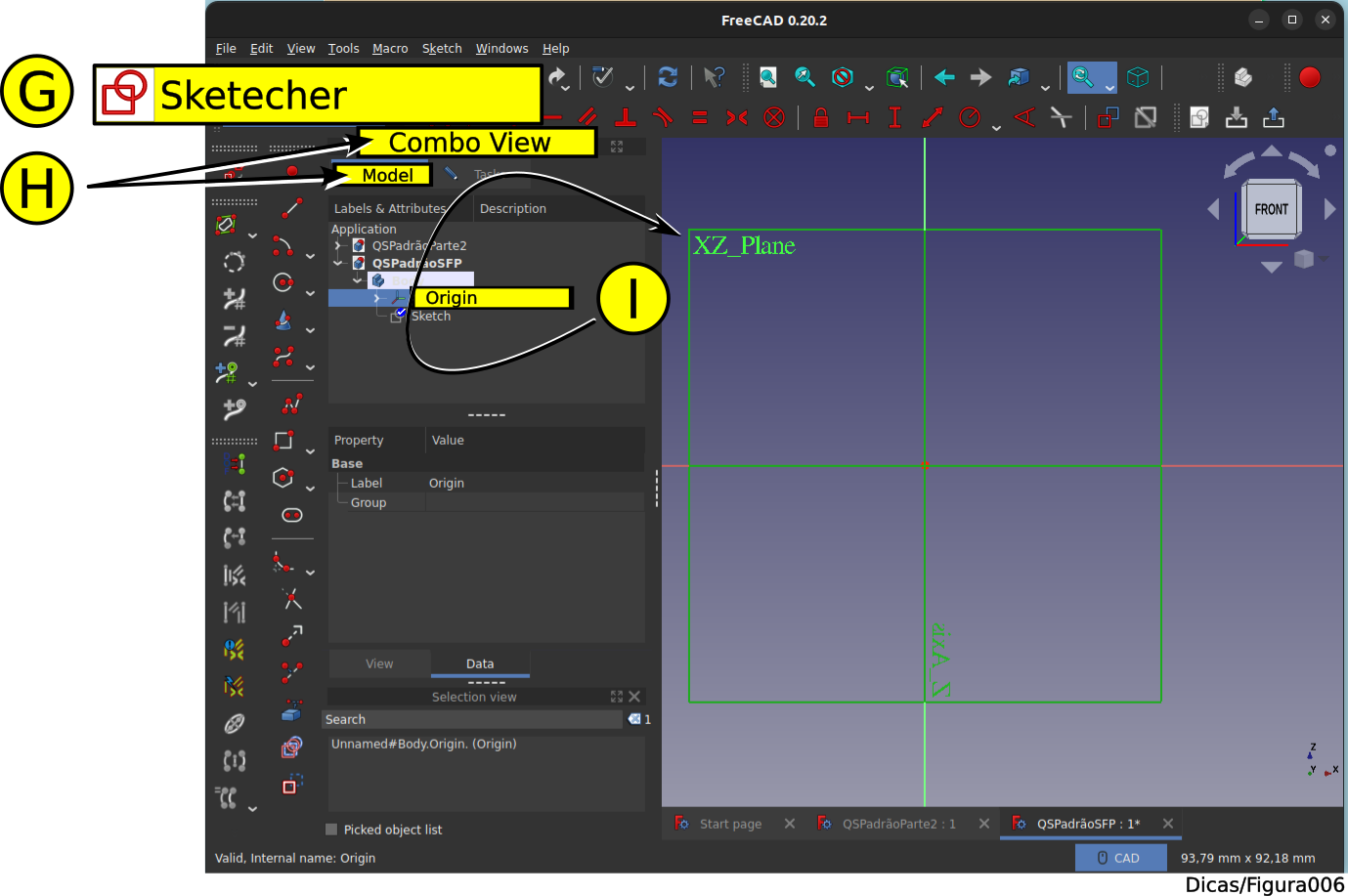
Task: Open the polygon tool dropdown arrow
Action: click(x=310, y=489)
